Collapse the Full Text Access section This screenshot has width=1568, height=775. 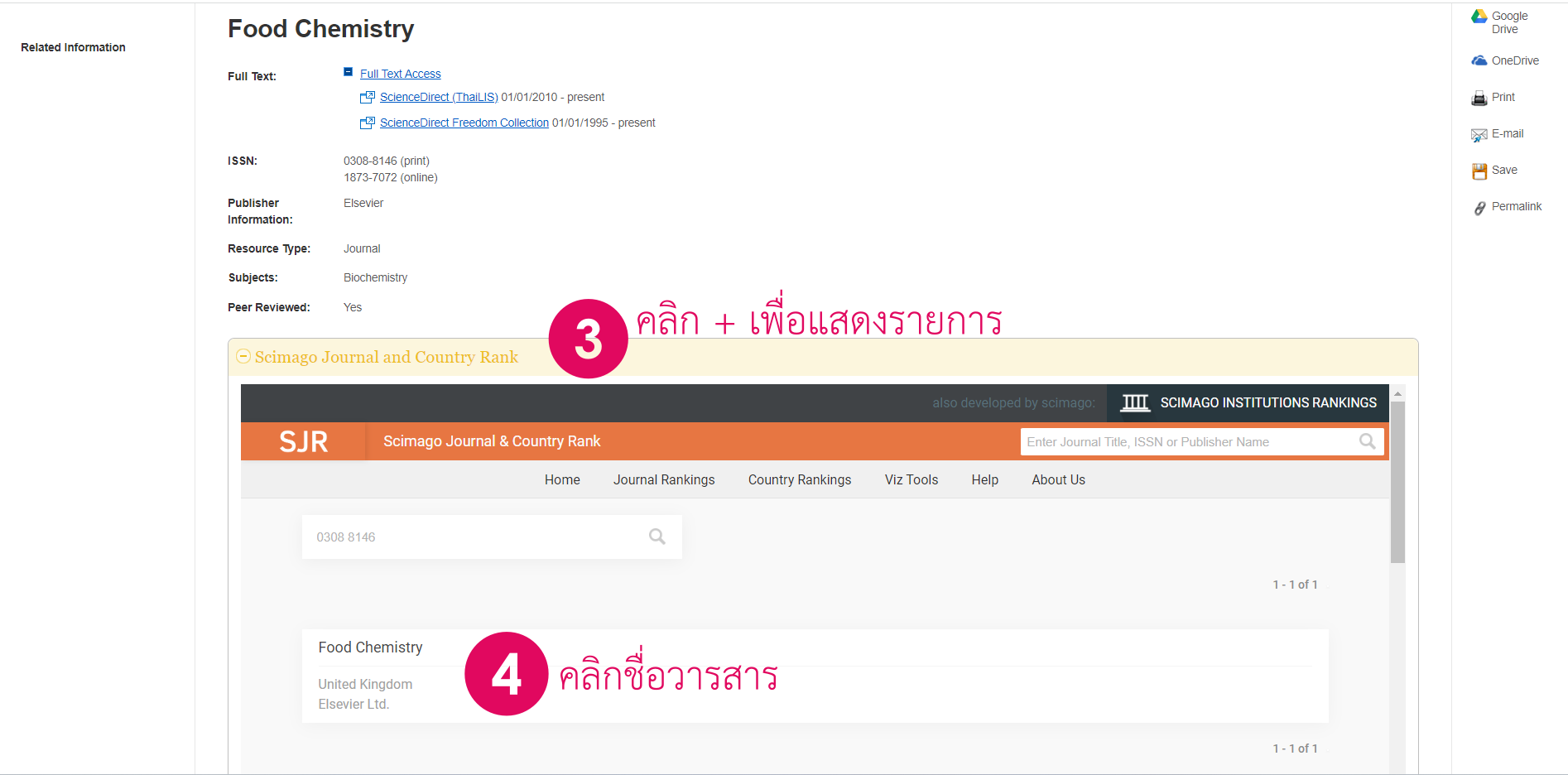[349, 73]
